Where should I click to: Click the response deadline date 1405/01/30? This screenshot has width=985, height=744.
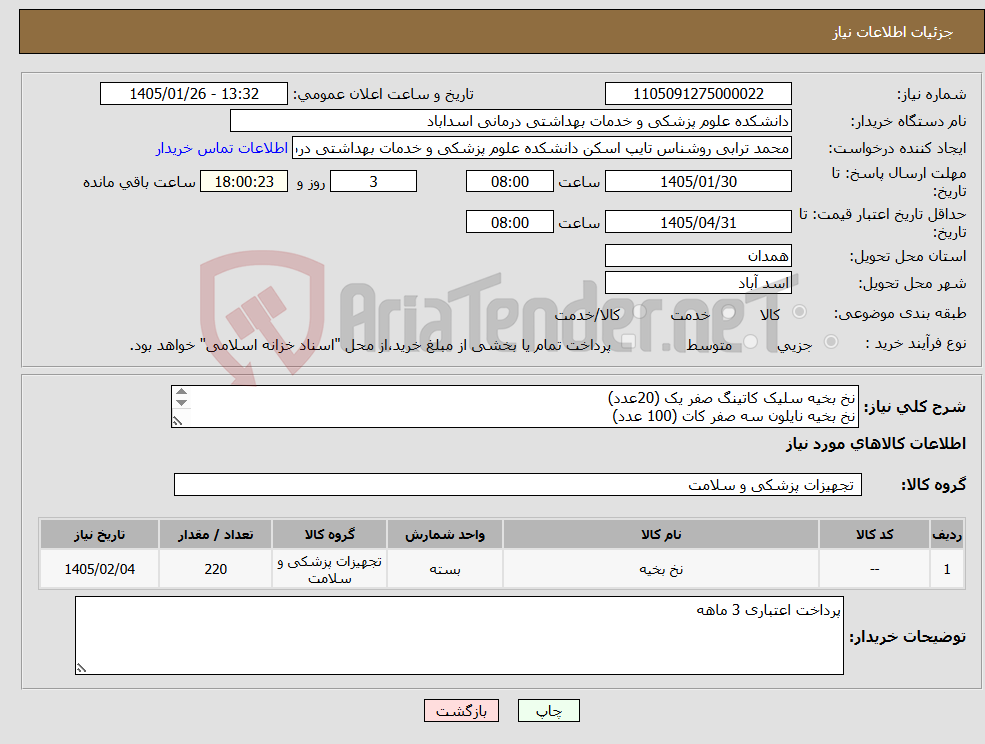point(698,182)
